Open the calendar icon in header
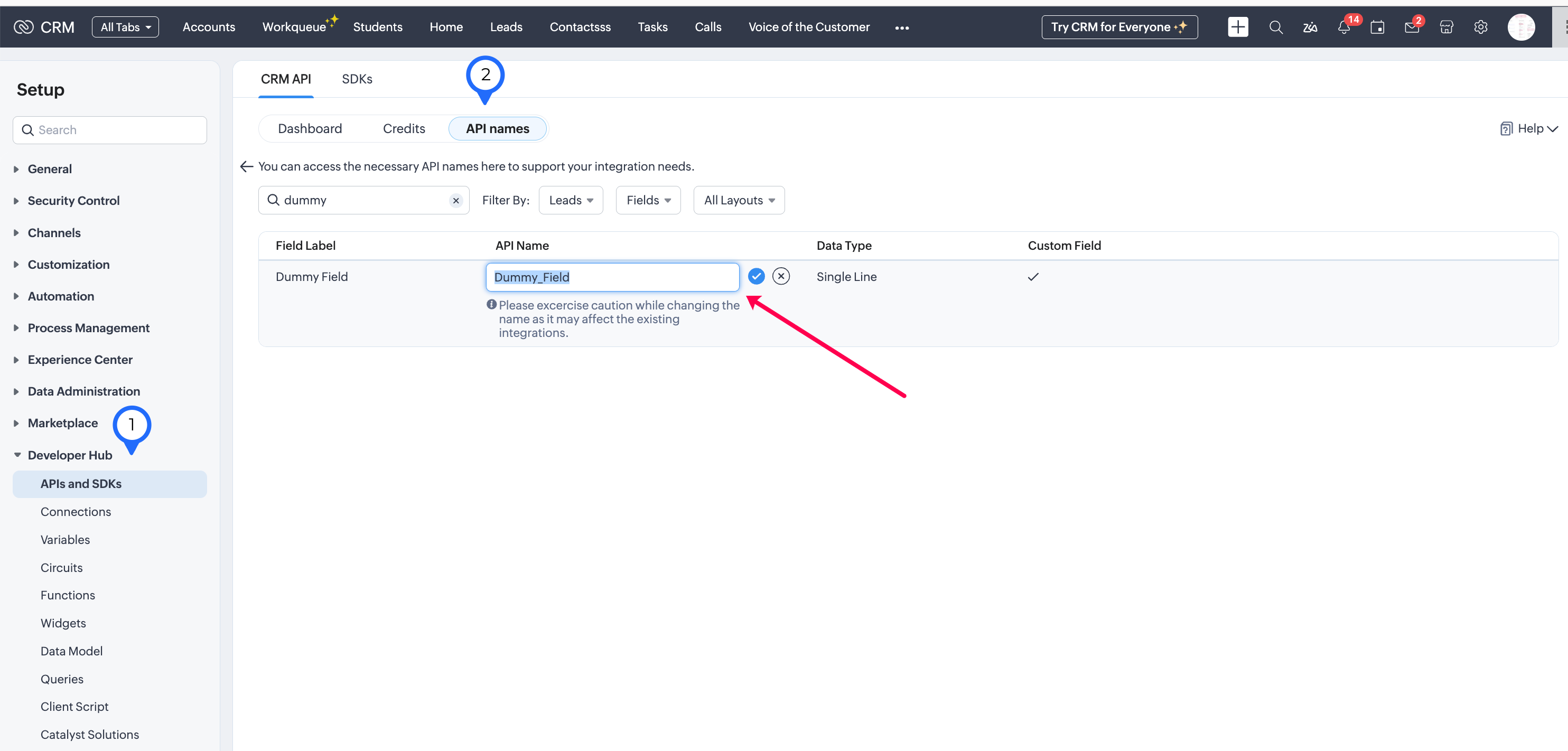This screenshot has width=1568, height=751. pyautogui.click(x=1377, y=27)
